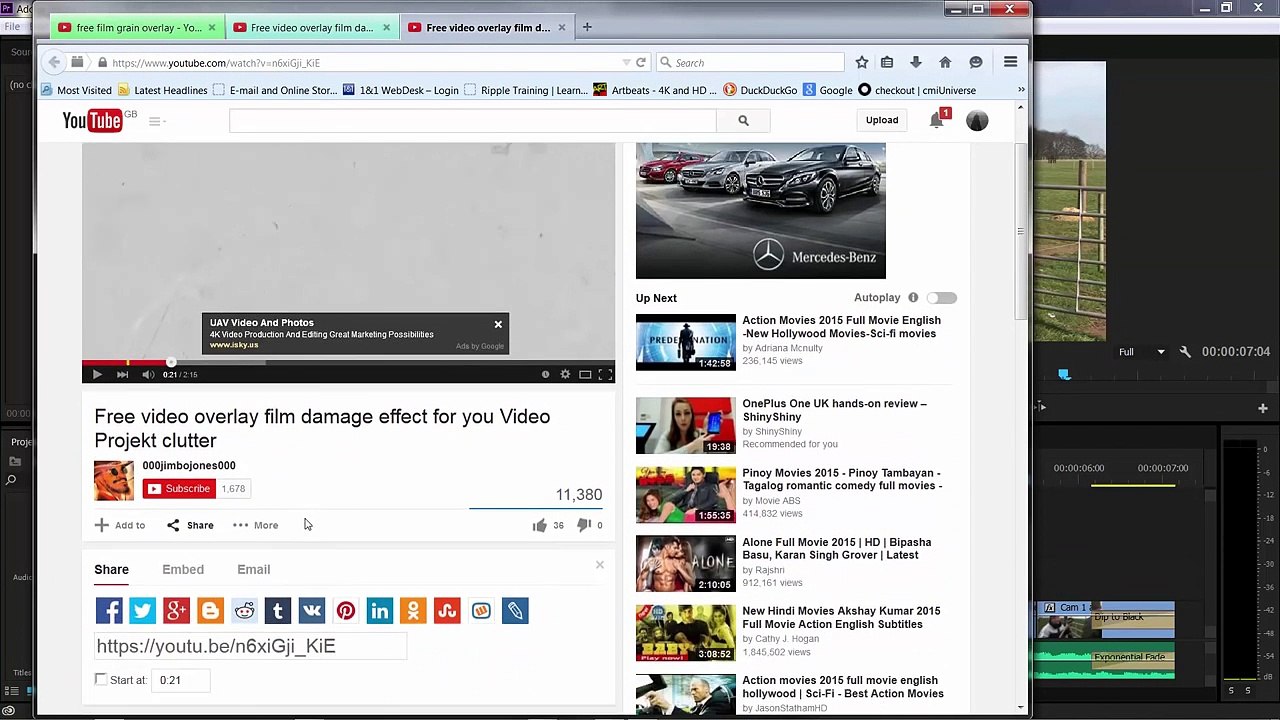Open the Firefox hamburger menu
The width and height of the screenshot is (1280, 720).
(x=1010, y=63)
